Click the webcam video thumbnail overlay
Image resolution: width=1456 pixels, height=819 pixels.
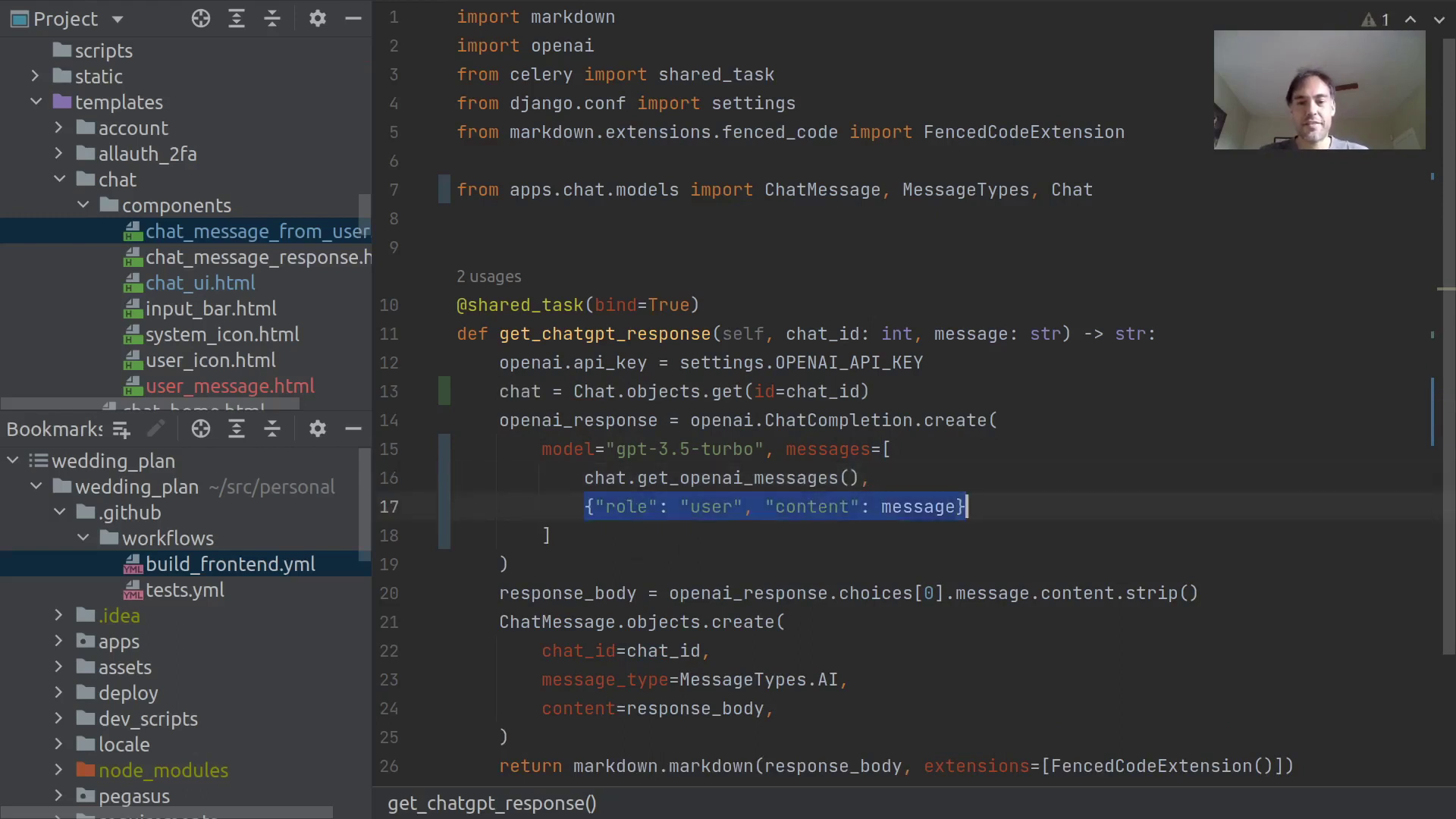1319,89
